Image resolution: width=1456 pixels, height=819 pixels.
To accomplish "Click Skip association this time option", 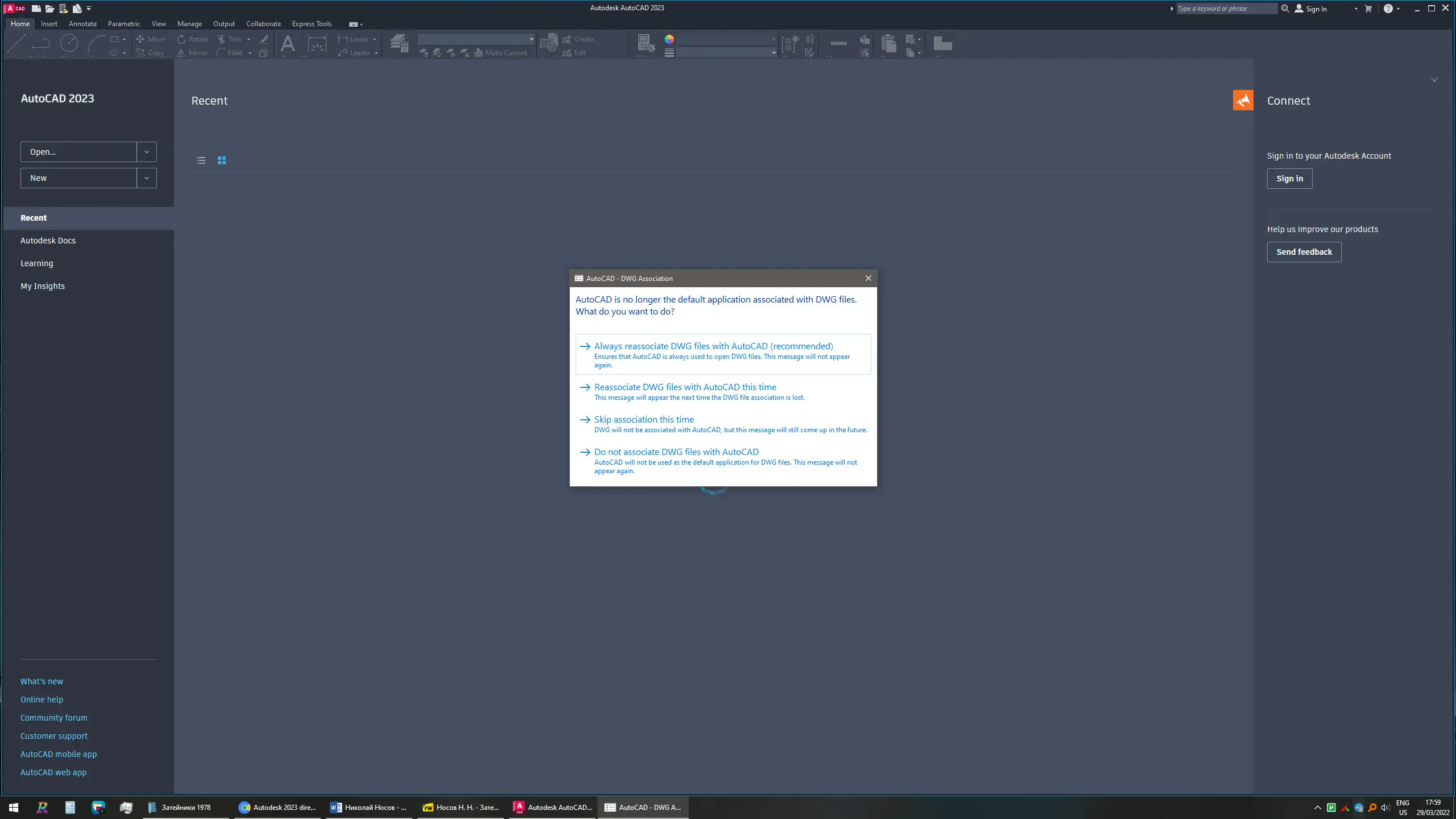I will click(x=644, y=420).
